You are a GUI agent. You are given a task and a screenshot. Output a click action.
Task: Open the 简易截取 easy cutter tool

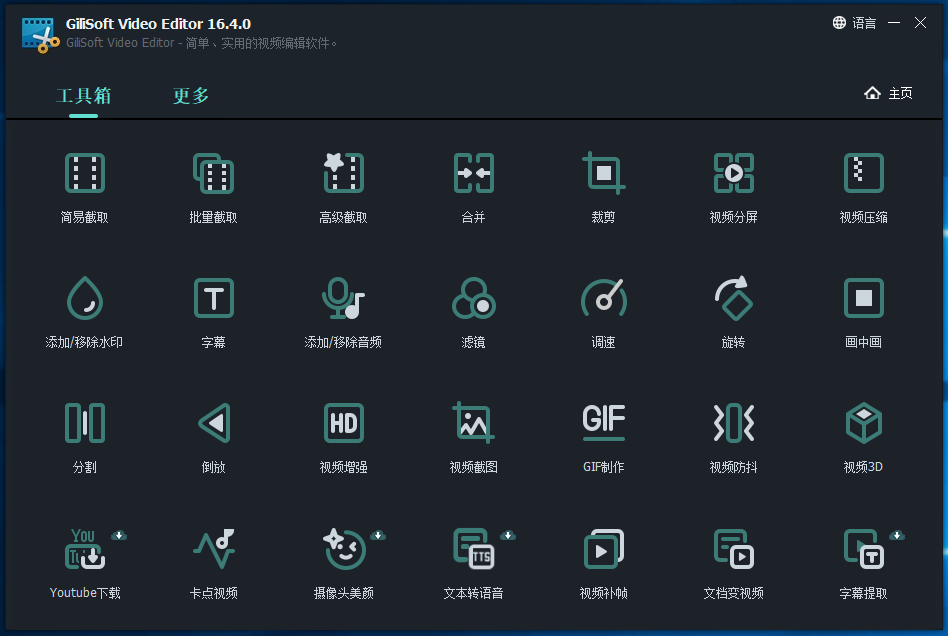pyautogui.click(x=85, y=174)
